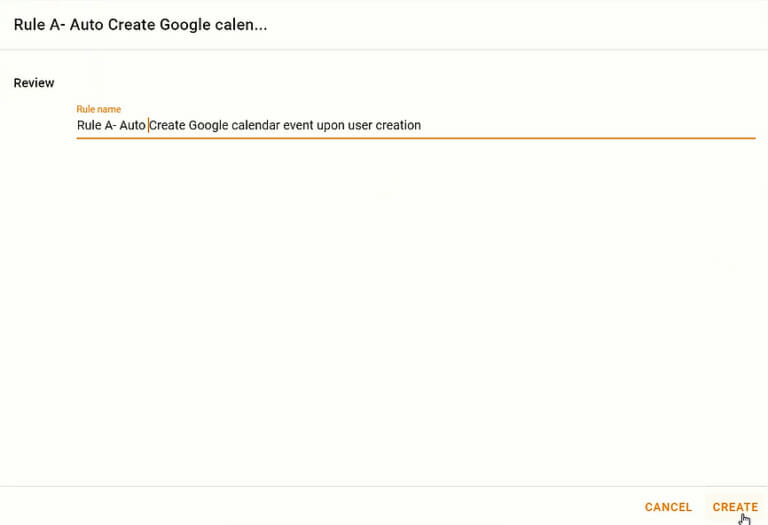Click "Auto" inside the rule name text
The height and width of the screenshot is (525, 768).
[133, 125]
